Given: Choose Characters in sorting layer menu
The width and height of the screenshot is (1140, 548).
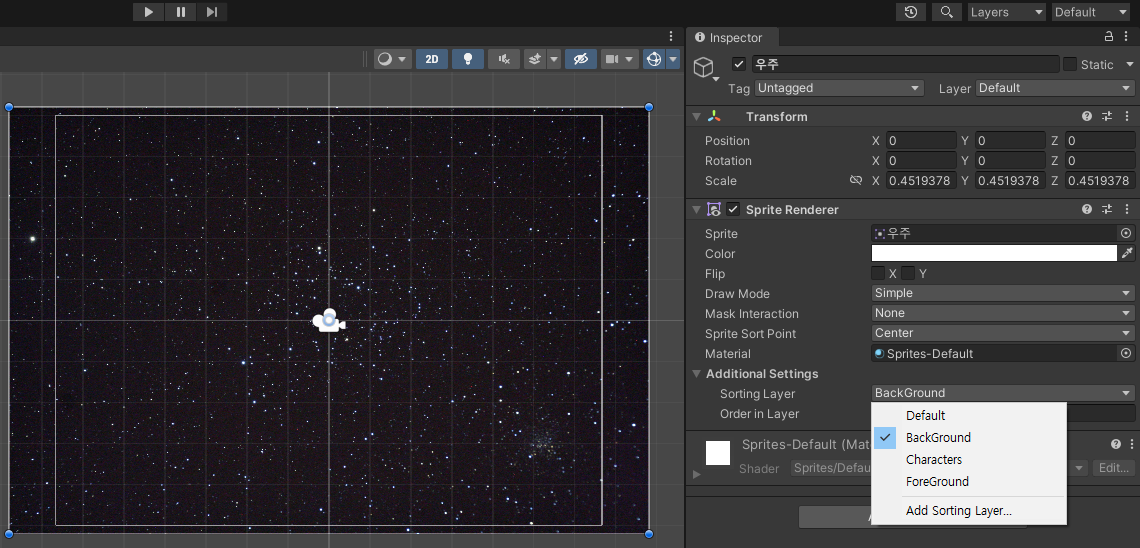Looking at the screenshot, I should click(968, 459).
